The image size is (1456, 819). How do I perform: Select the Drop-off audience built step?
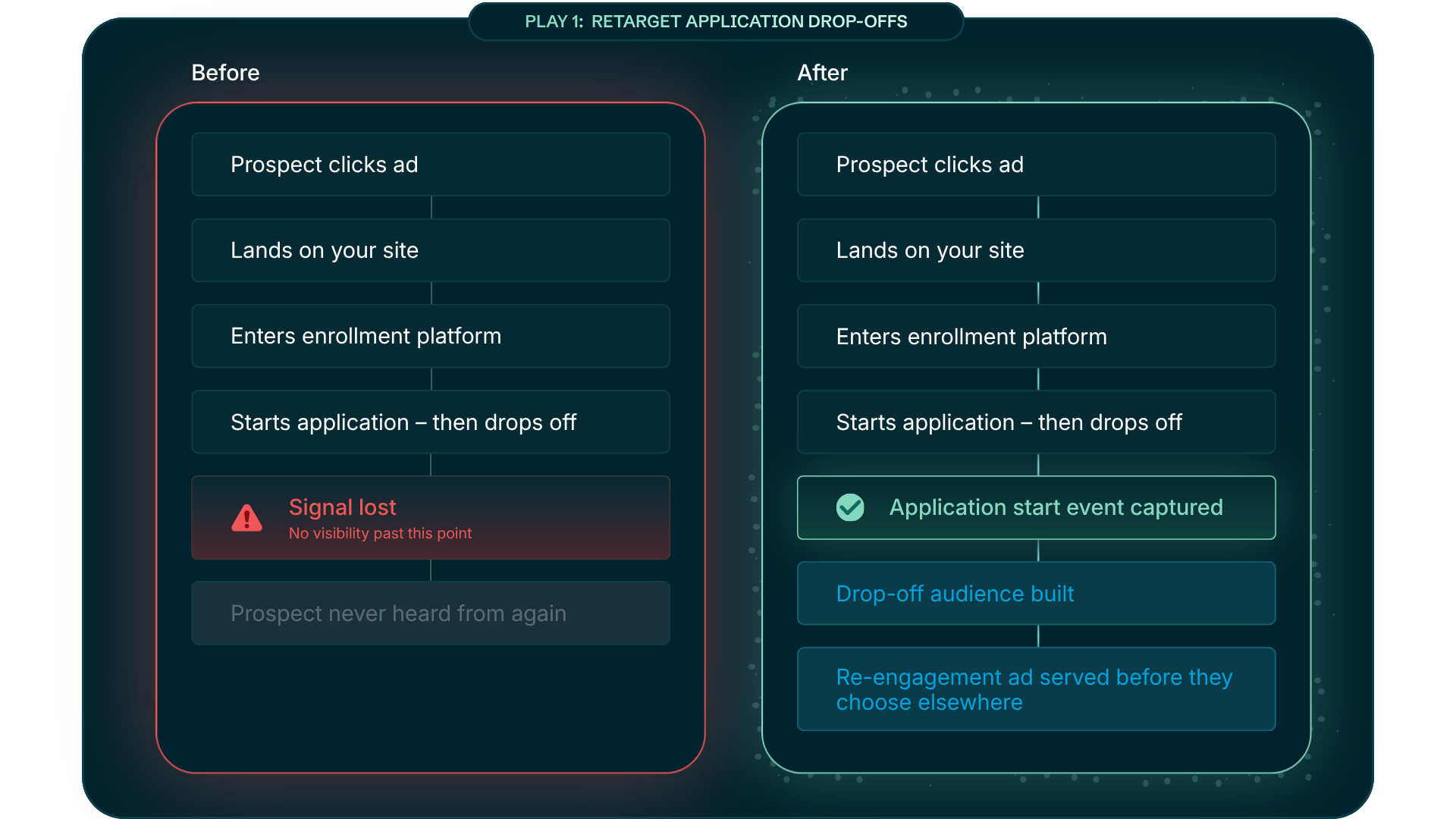[1036, 593]
